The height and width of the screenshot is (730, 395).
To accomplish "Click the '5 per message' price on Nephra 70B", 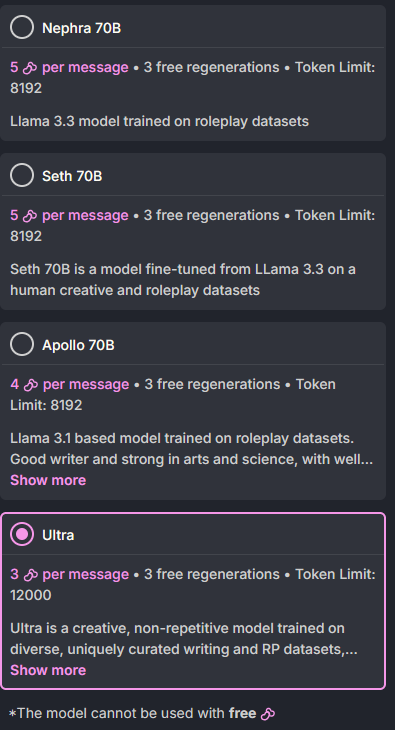I will point(69,68).
